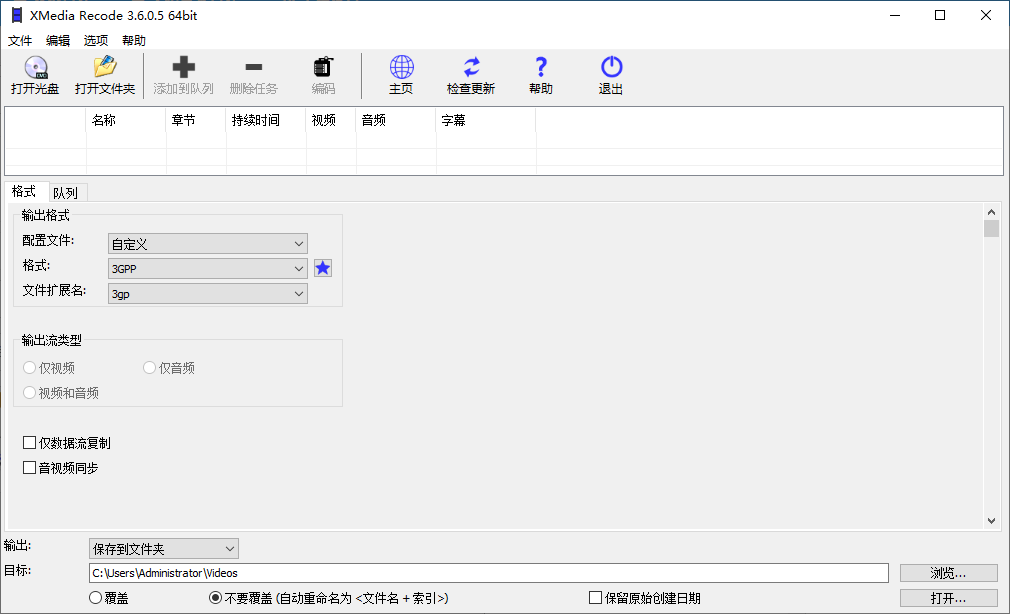Image resolution: width=1010 pixels, height=614 pixels.
Task: Expand the 文件扩展名 dropdown showing 3gp
Action: coord(207,294)
